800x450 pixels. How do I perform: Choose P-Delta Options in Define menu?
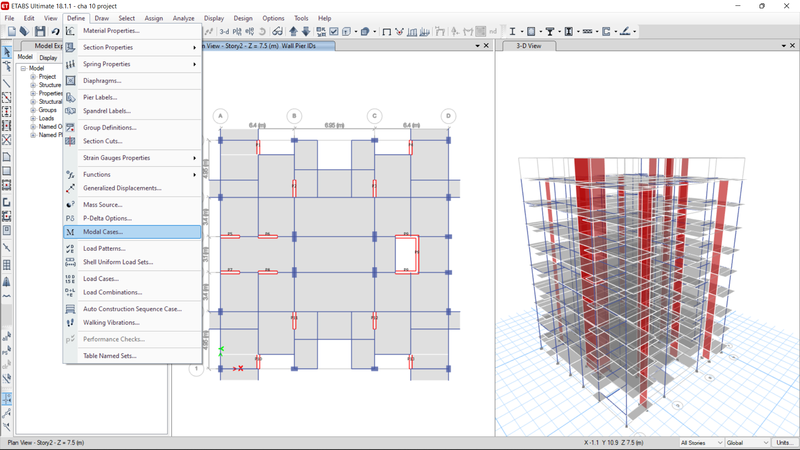click(107, 218)
